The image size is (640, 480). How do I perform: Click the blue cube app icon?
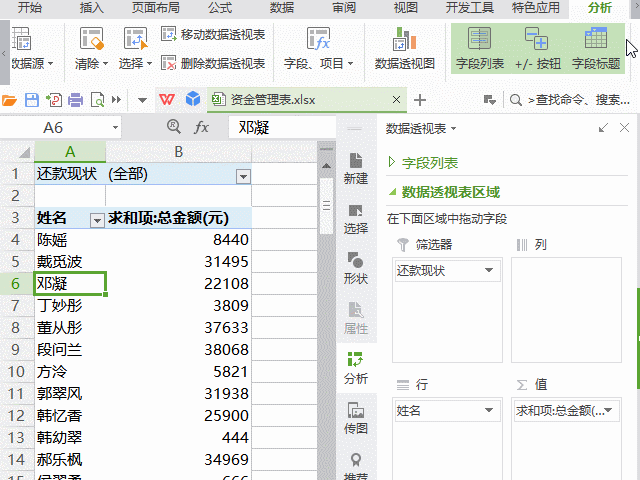coord(193,99)
